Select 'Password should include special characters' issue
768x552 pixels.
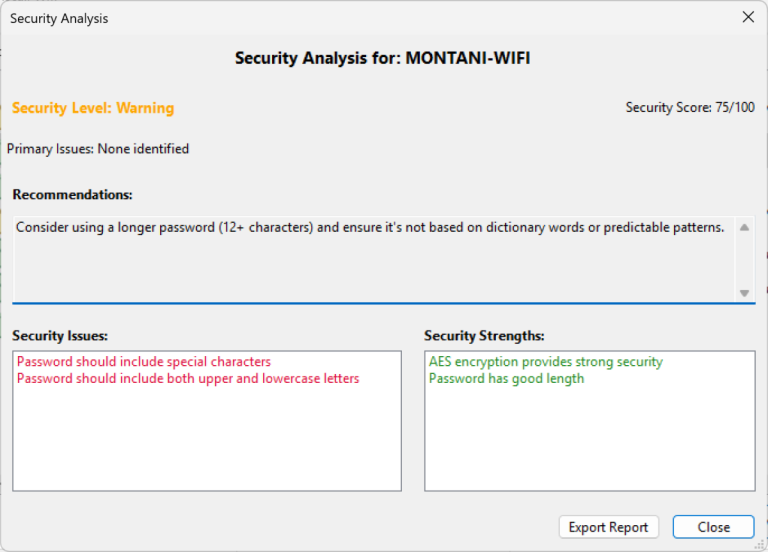[x=144, y=362]
